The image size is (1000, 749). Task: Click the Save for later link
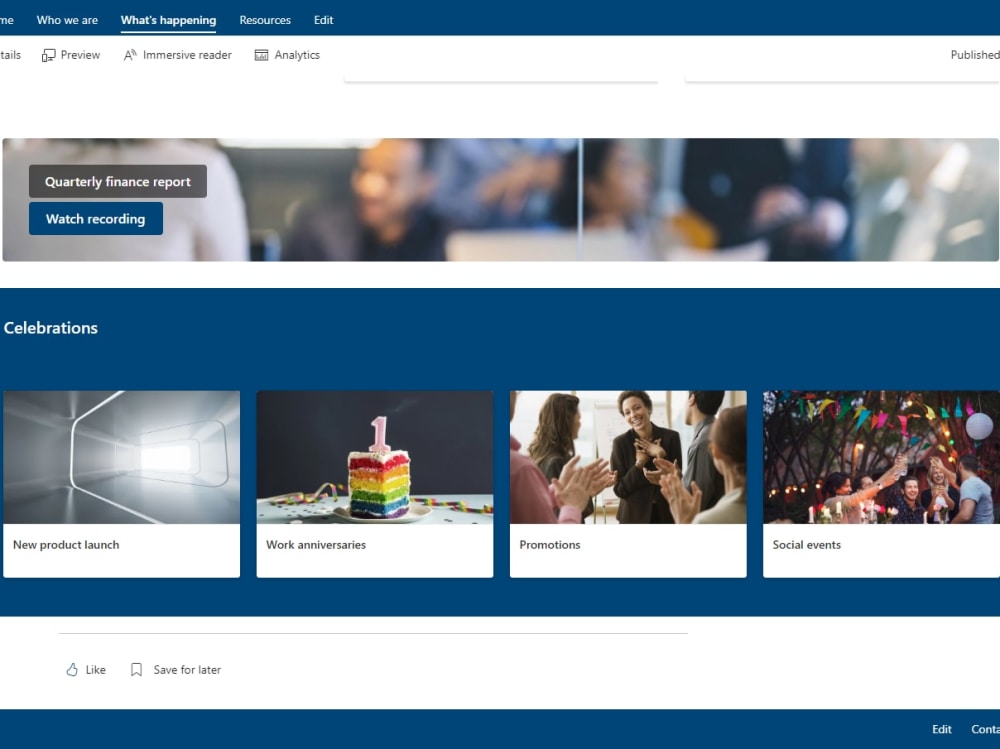pyautogui.click(x=187, y=669)
